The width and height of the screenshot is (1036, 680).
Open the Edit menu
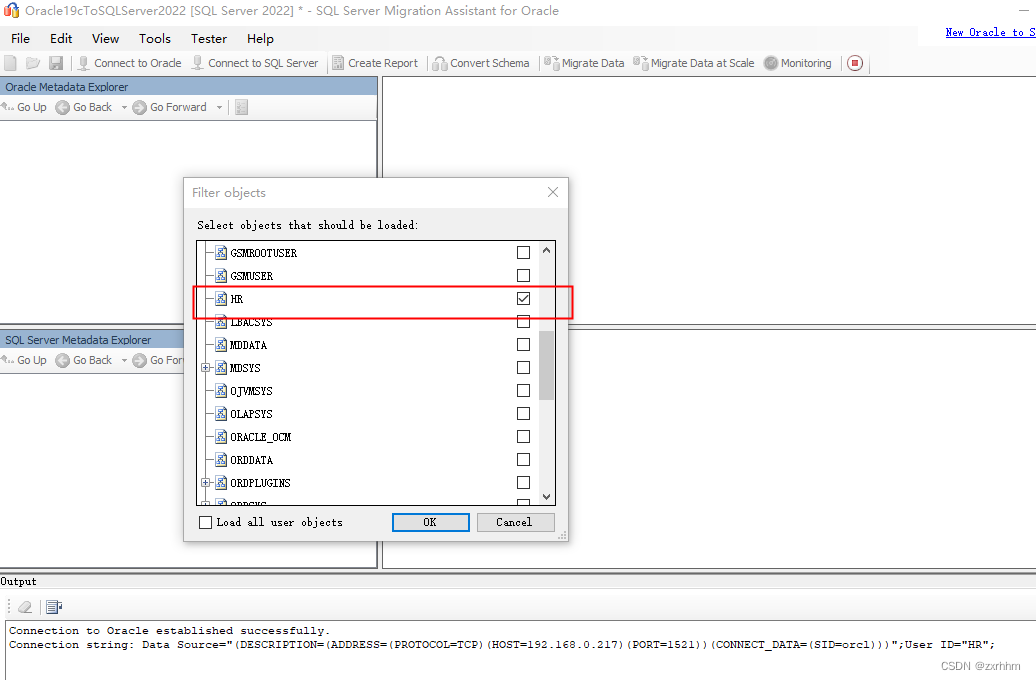61,38
